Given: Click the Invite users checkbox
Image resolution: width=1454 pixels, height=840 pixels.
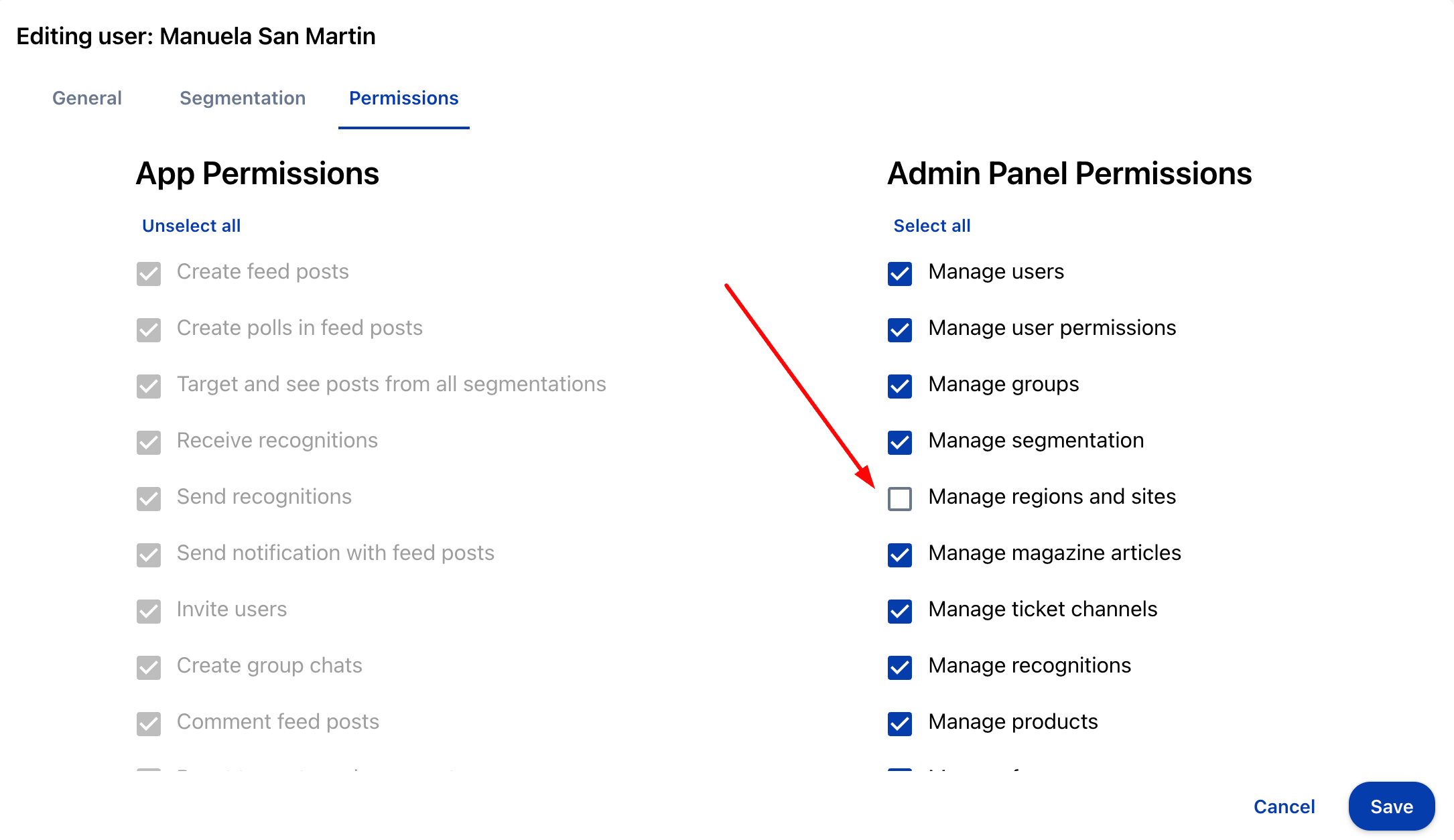Looking at the screenshot, I should click(x=148, y=611).
